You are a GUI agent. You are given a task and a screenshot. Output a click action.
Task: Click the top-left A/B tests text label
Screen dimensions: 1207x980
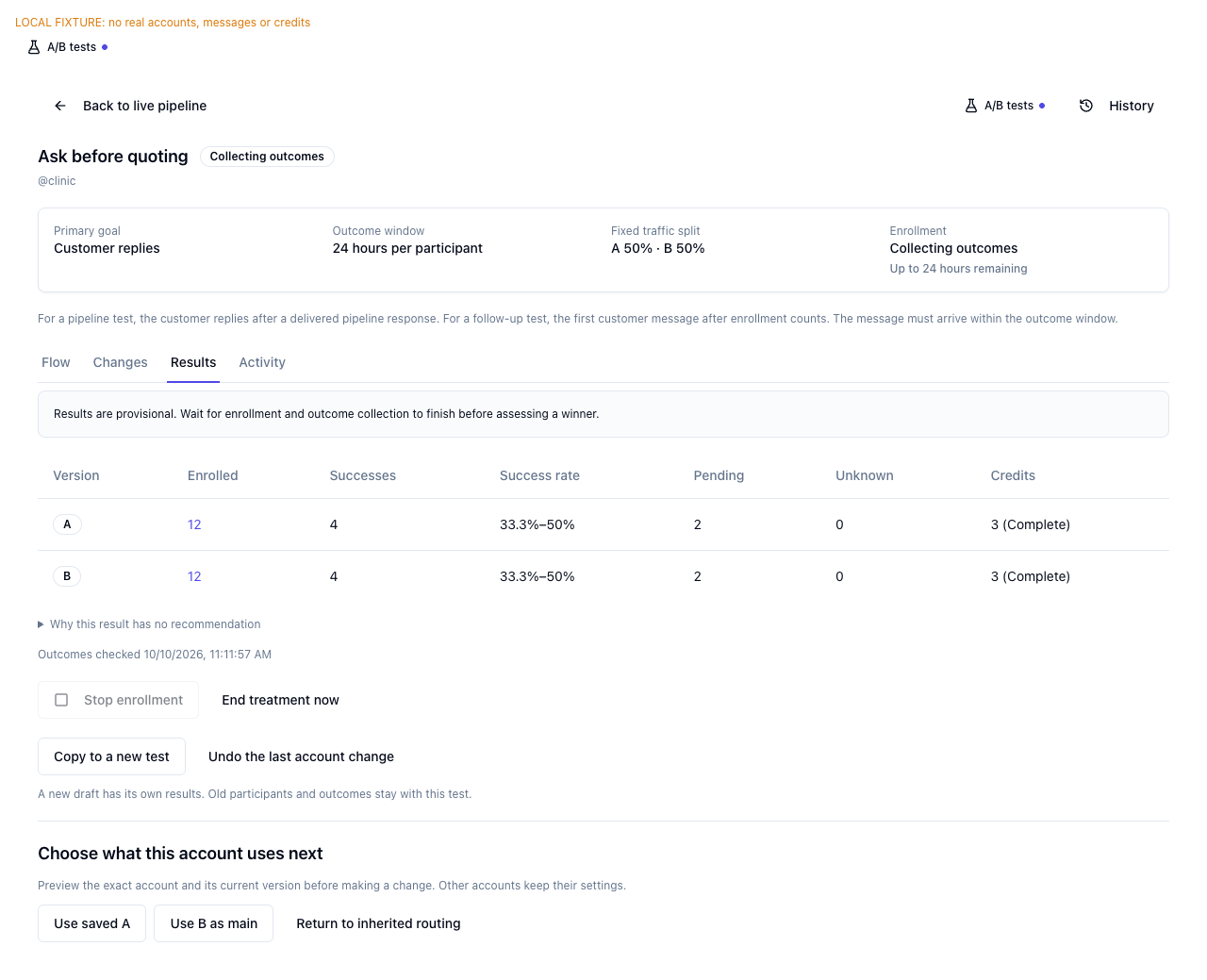click(x=72, y=47)
